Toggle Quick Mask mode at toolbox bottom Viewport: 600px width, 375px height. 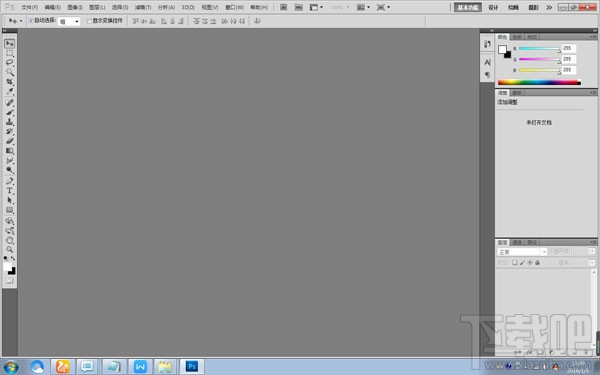tap(10, 281)
